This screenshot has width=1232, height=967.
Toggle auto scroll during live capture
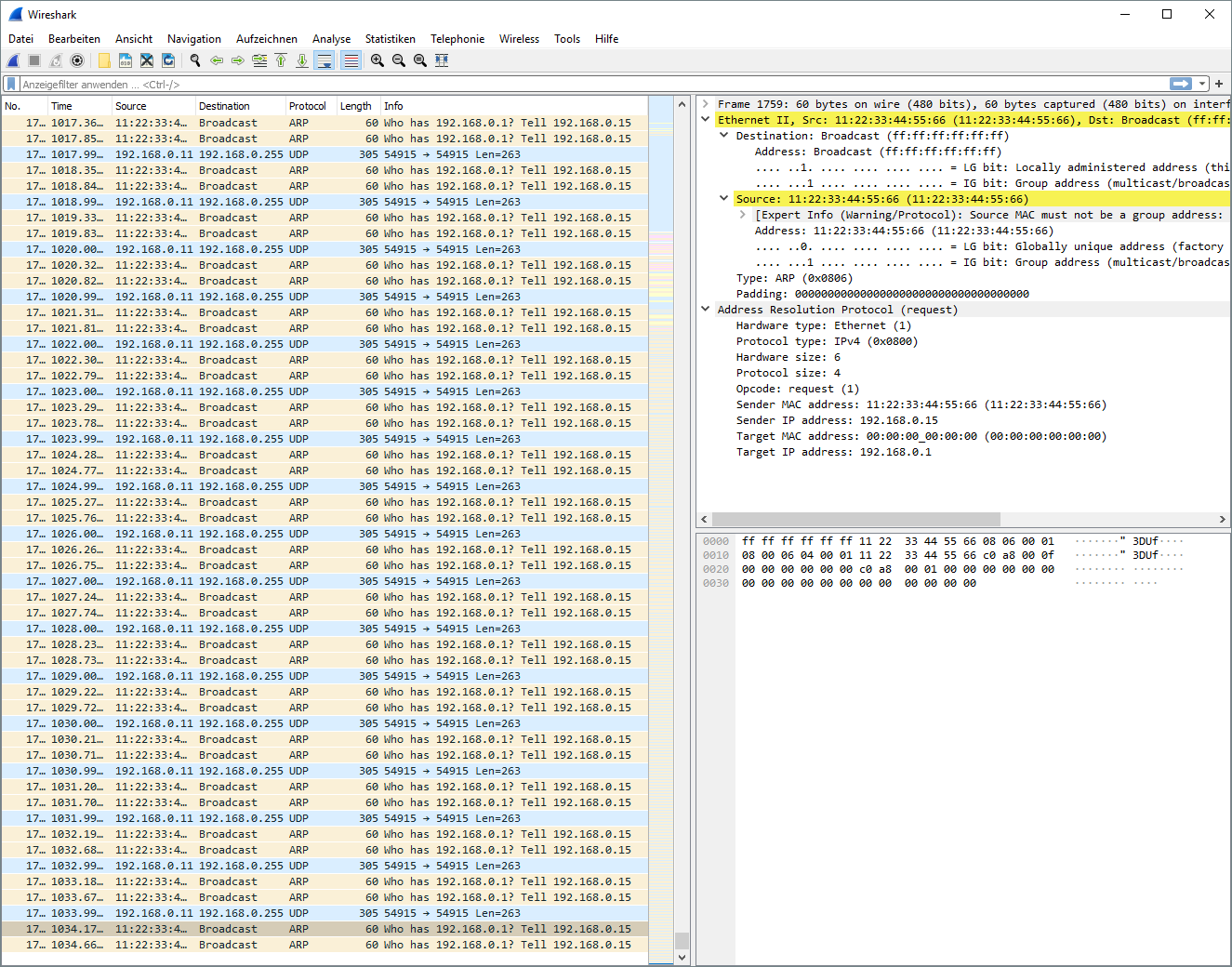324,60
